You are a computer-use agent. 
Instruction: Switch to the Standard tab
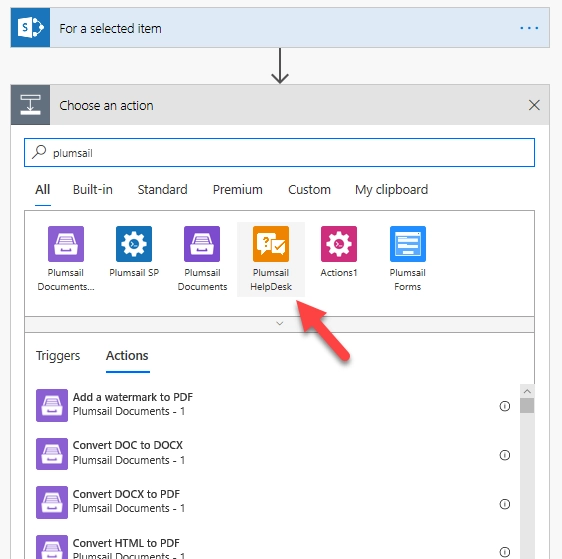point(162,190)
